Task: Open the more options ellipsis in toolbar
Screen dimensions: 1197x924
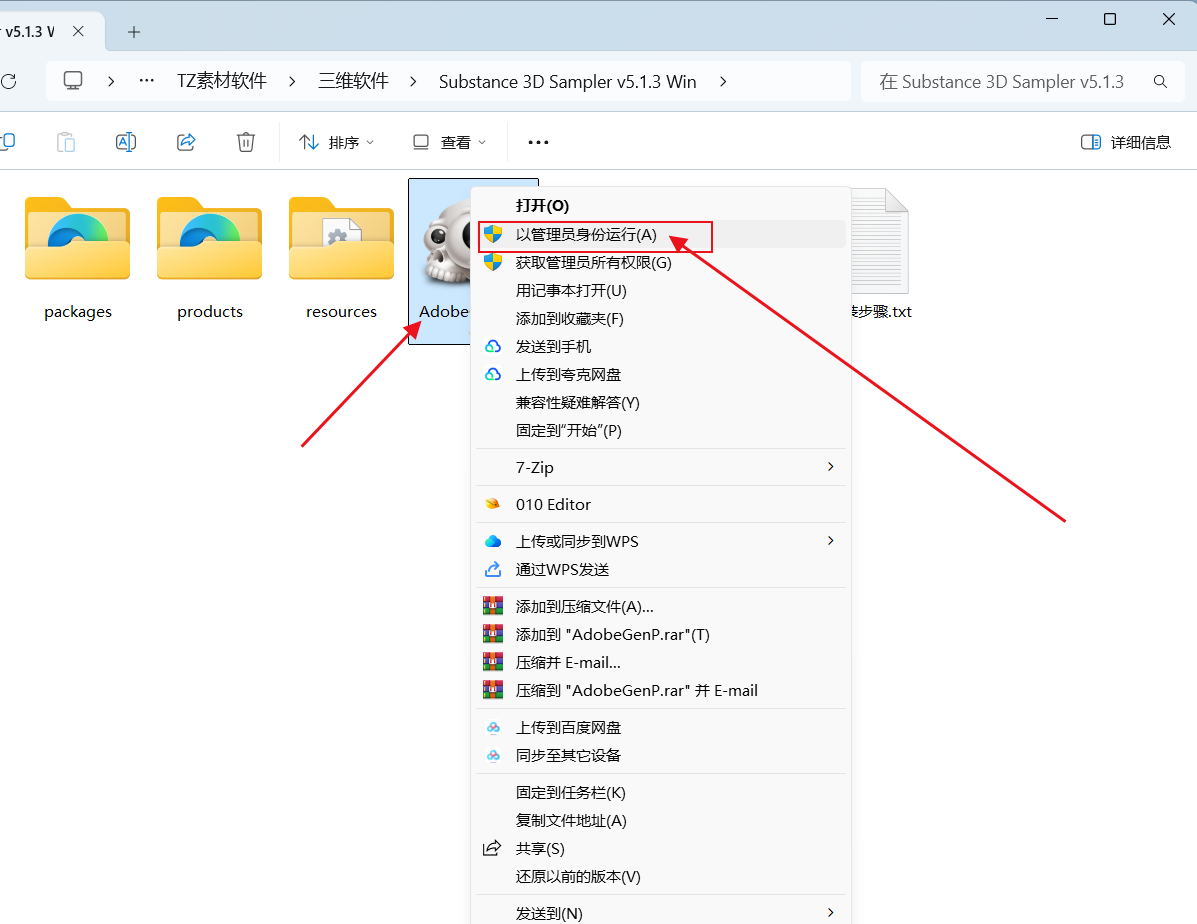Action: pyautogui.click(x=538, y=142)
